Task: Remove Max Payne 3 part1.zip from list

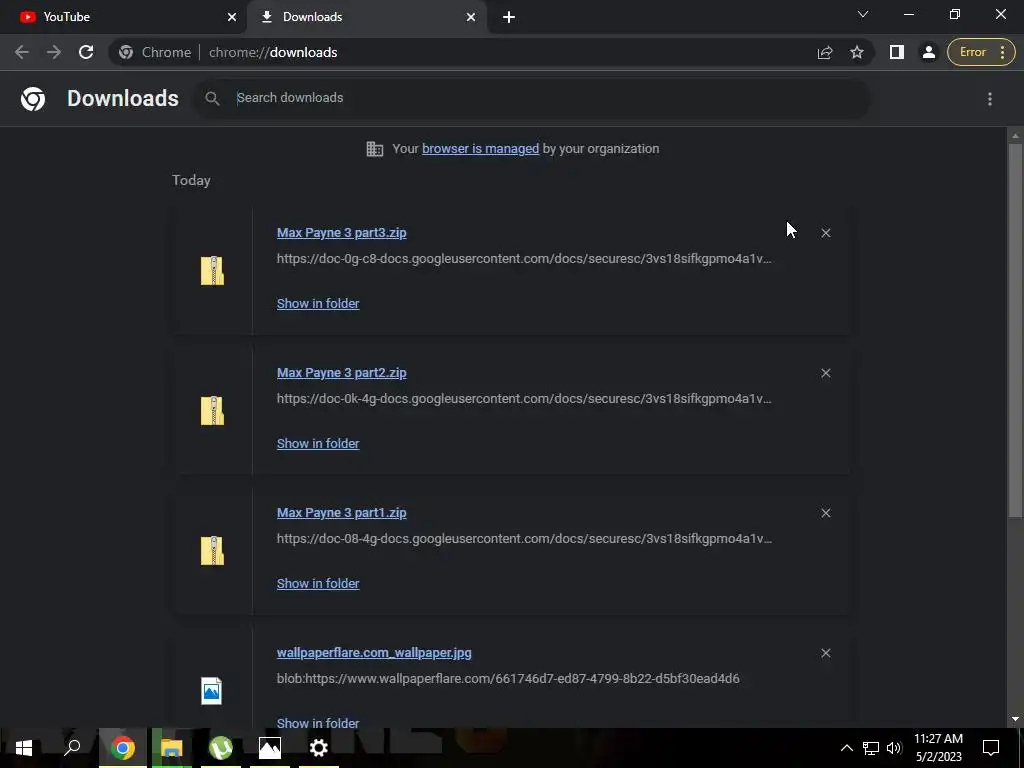Action: (x=825, y=513)
